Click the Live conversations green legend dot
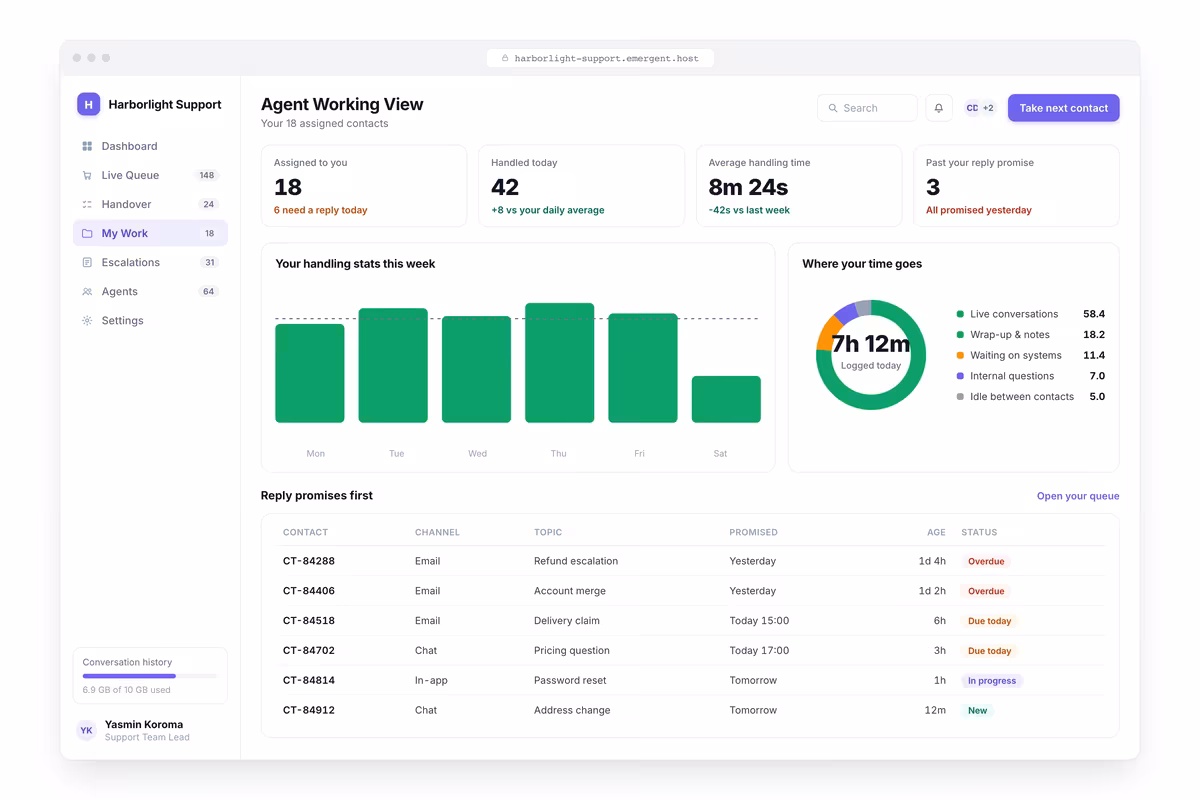Viewport: 1200px width, 800px height. pyautogui.click(x=960, y=314)
